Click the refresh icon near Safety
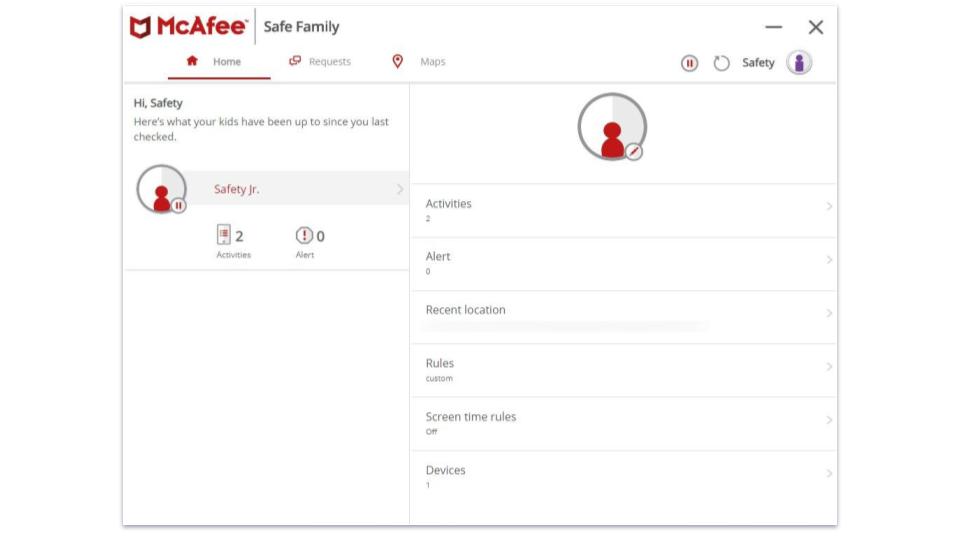 click(x=721, y=63)
